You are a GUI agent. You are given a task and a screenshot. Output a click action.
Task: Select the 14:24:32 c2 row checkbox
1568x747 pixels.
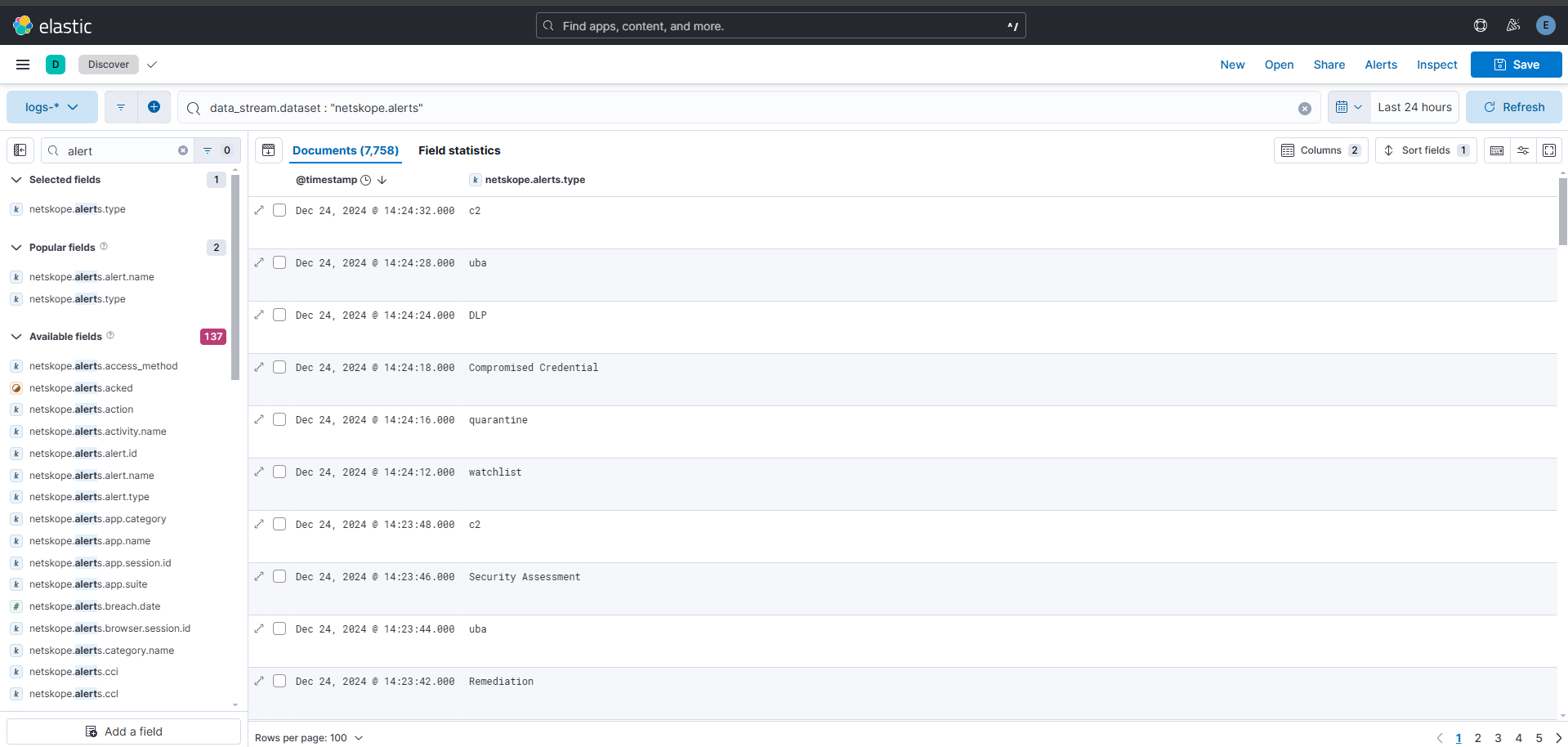click(x=279, y=210)
